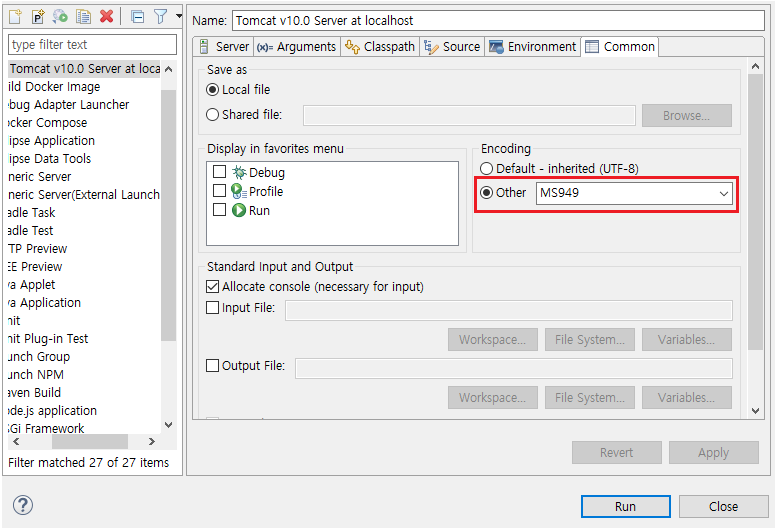
Task: Check Debug in favorites menu
Action: coord(219,172)
